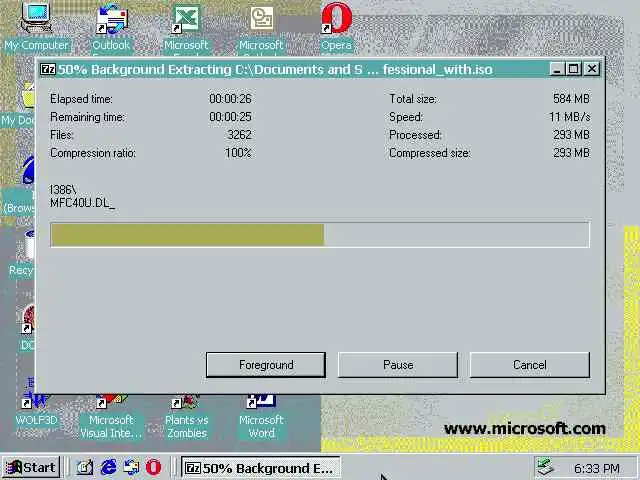Image resolution: width=640 pixels, height=480 pixels.
Task: Cancel the extraction
Action: (530, 365)
